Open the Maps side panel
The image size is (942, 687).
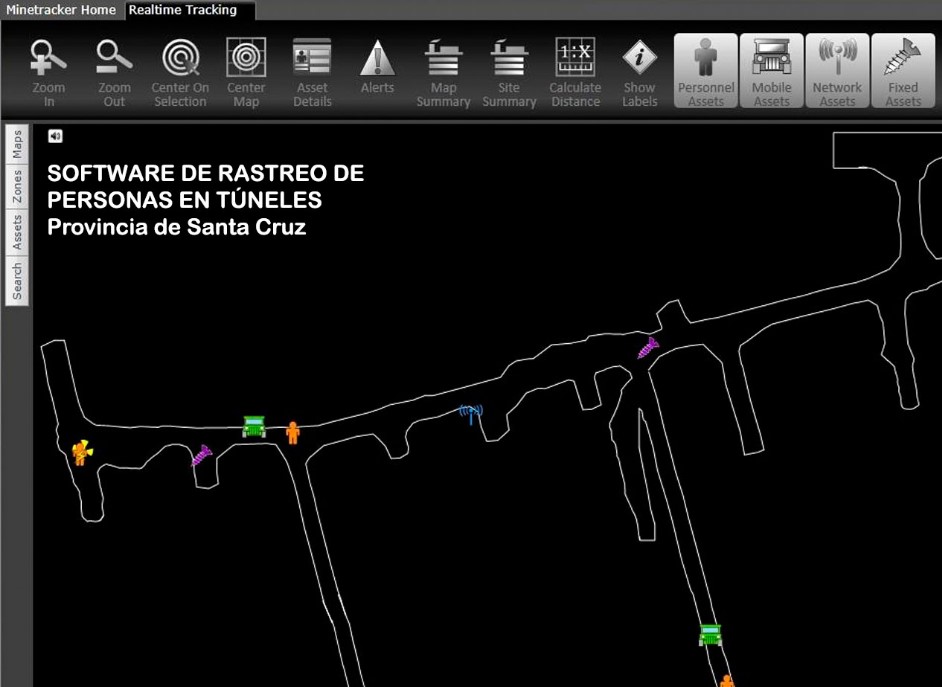(17, 144)
